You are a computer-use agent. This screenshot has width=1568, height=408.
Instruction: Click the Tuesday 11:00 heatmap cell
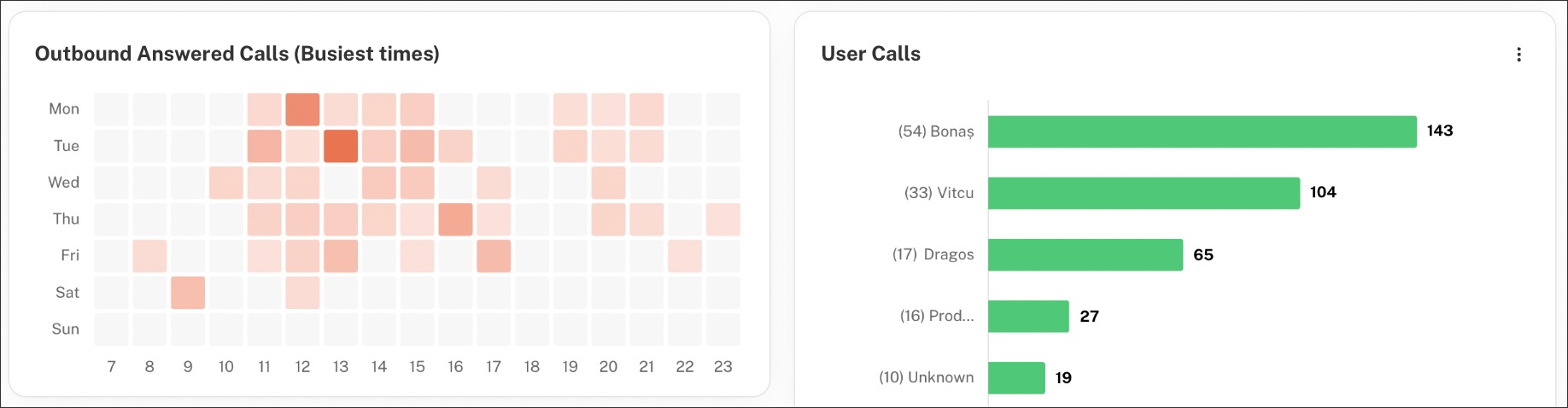265,146
